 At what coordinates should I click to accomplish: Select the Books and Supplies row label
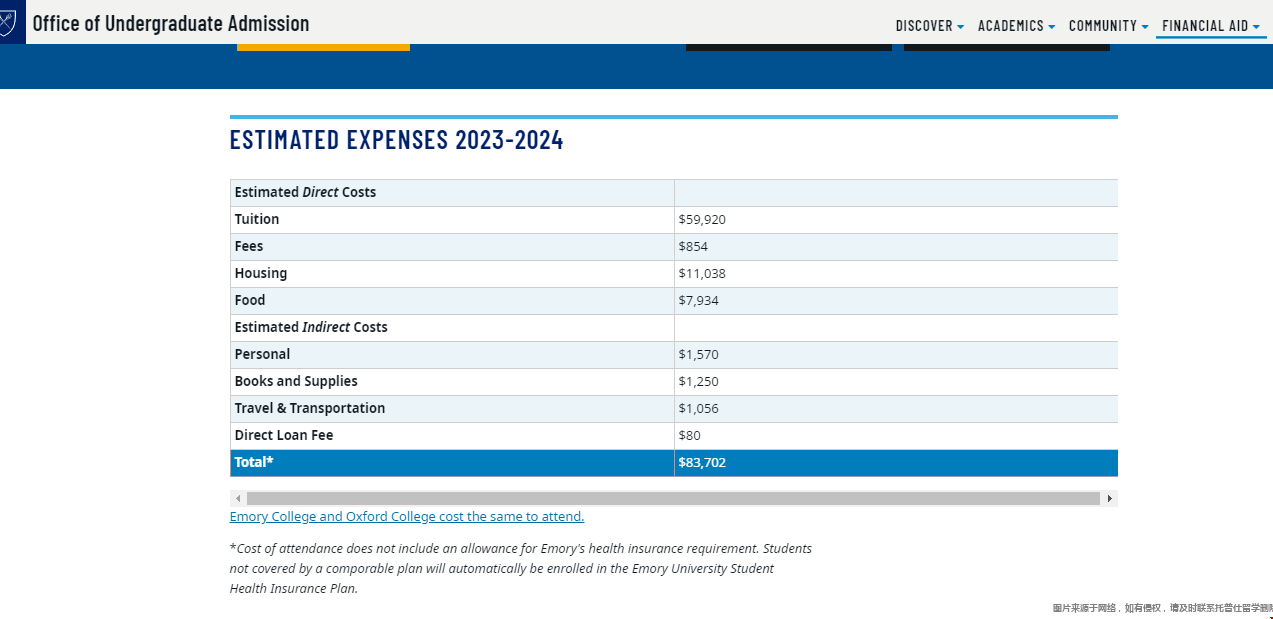coord(296,381)
